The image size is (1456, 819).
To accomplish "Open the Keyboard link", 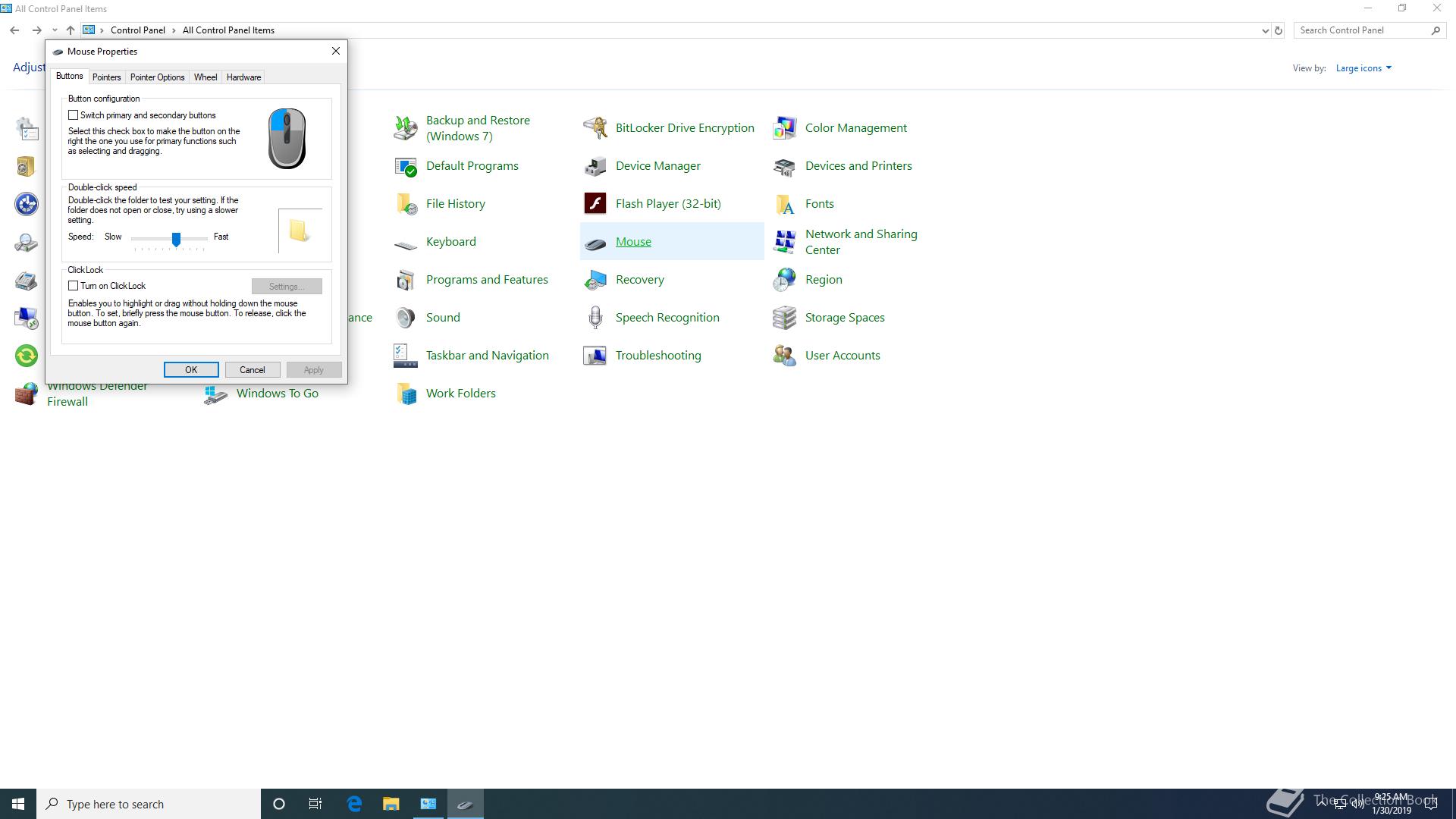I will [451, 242].
